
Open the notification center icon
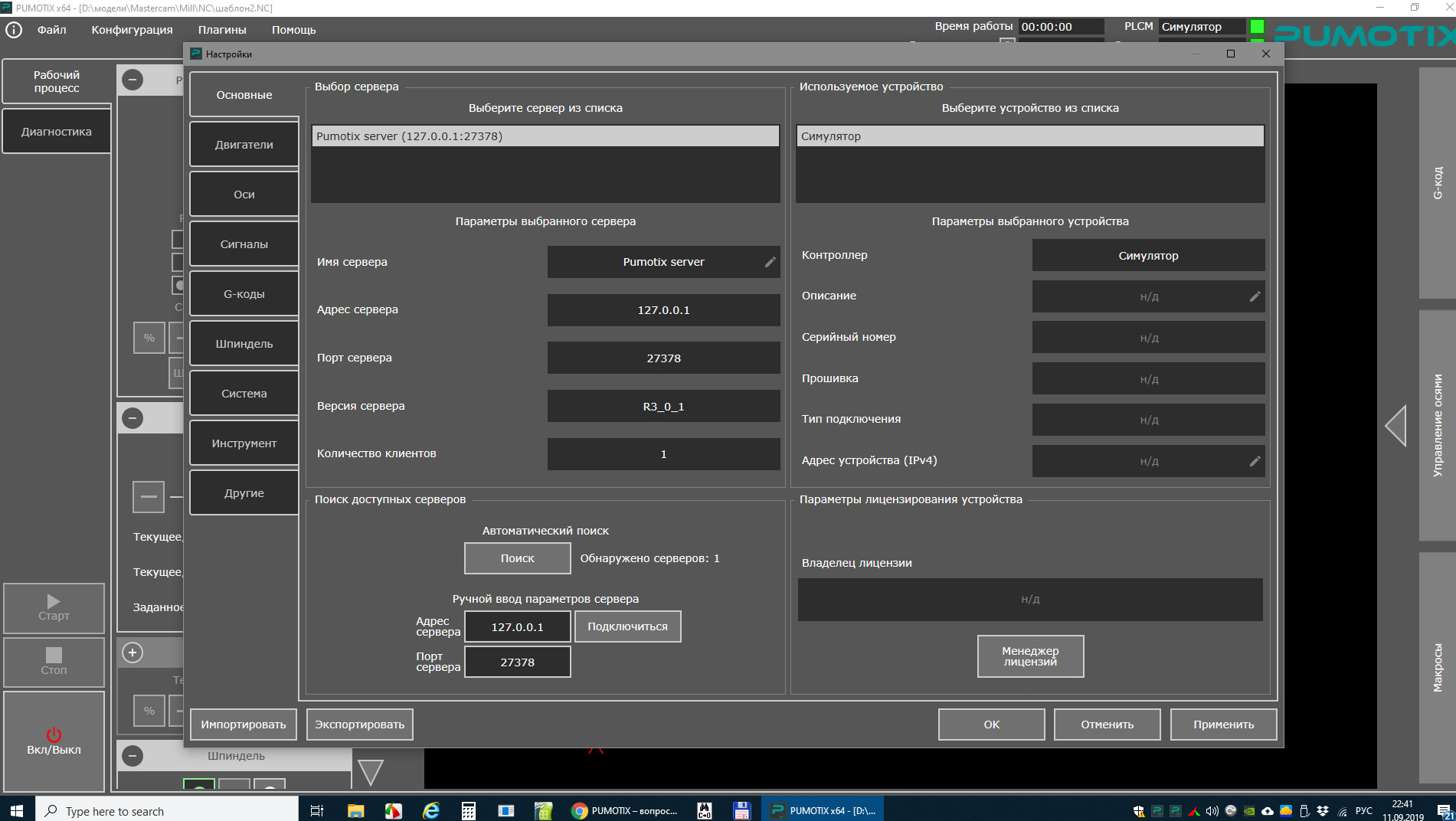coord(1445,811)
